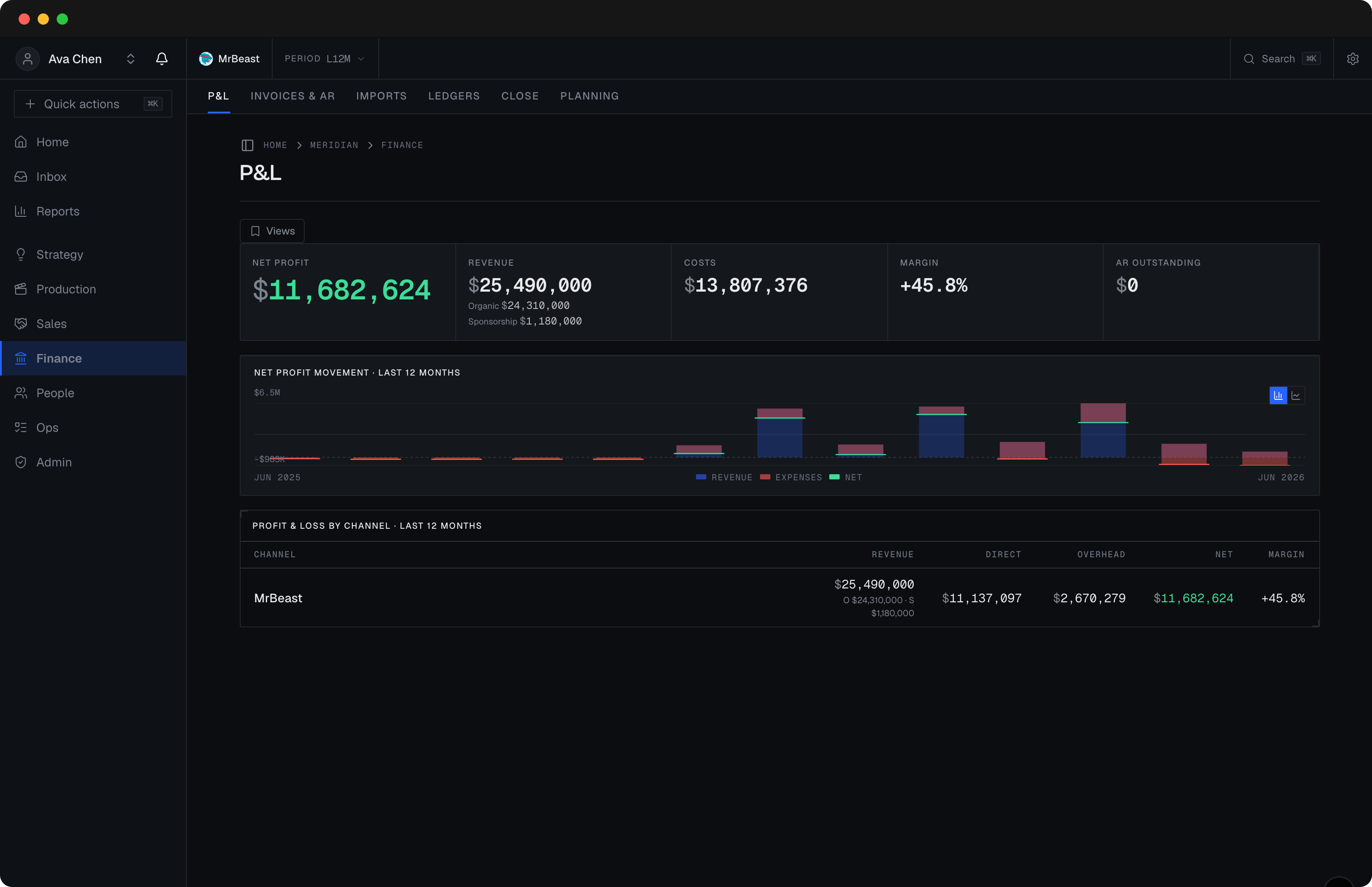
Task: Click the DIRECT column header
Action: (x=1003, y=554)
